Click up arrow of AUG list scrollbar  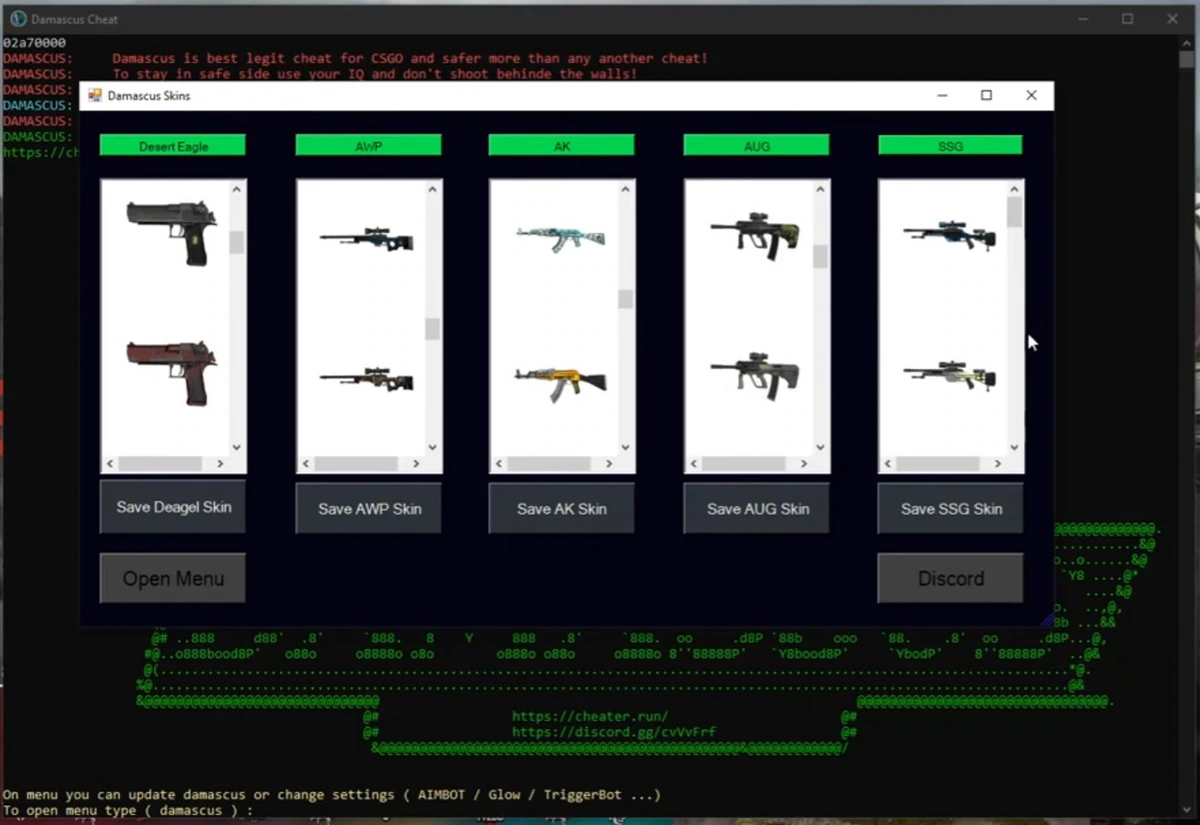tap(820, 188)
